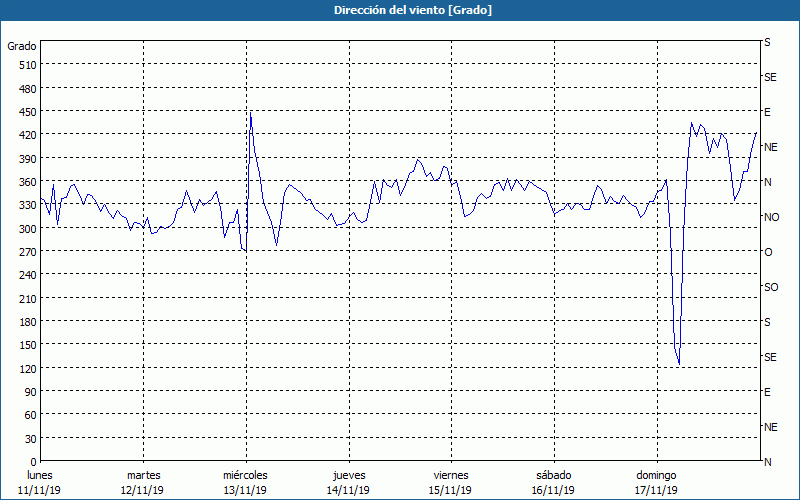Click the 'miércoles' day label
This screenshot has height=500, width=800.
(245, 476)
